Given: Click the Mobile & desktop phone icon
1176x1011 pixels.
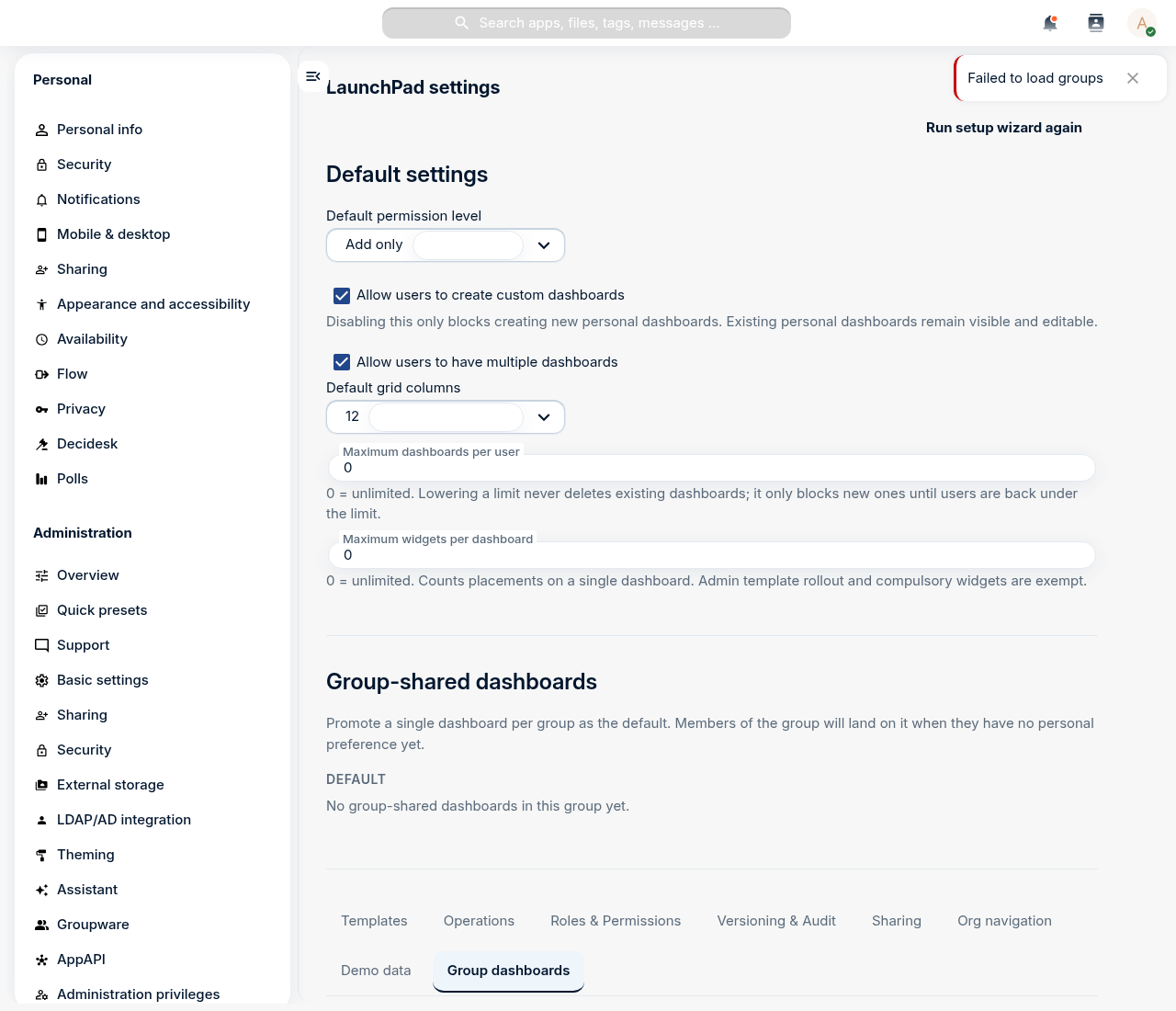Looking at the screenshot, I should (41, 234).
